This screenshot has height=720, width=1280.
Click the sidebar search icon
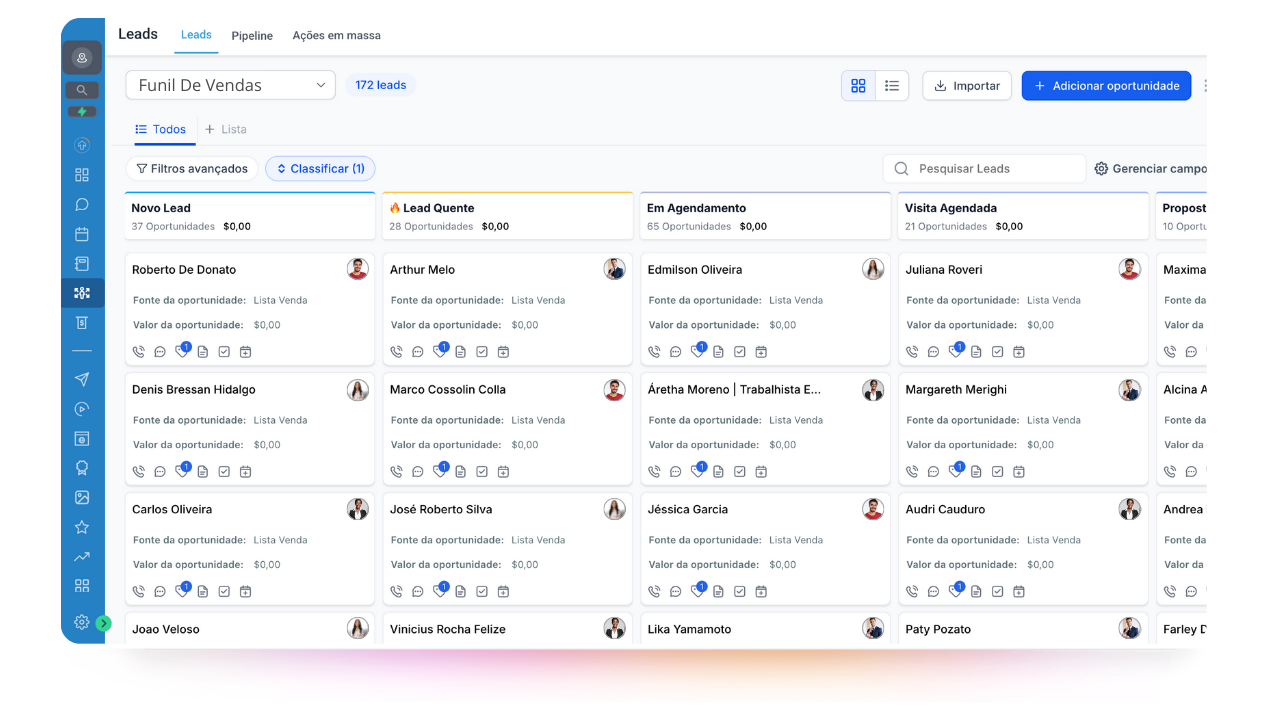82,90
